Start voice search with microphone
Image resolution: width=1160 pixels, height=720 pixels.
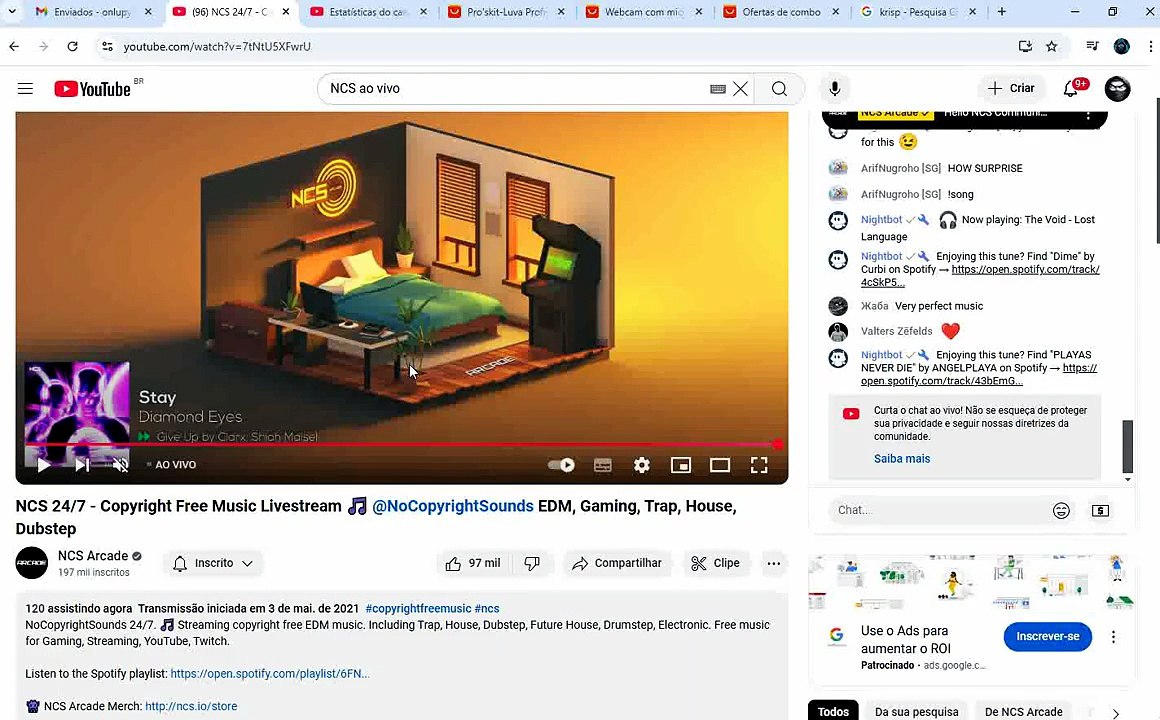[x=834, y=89]
